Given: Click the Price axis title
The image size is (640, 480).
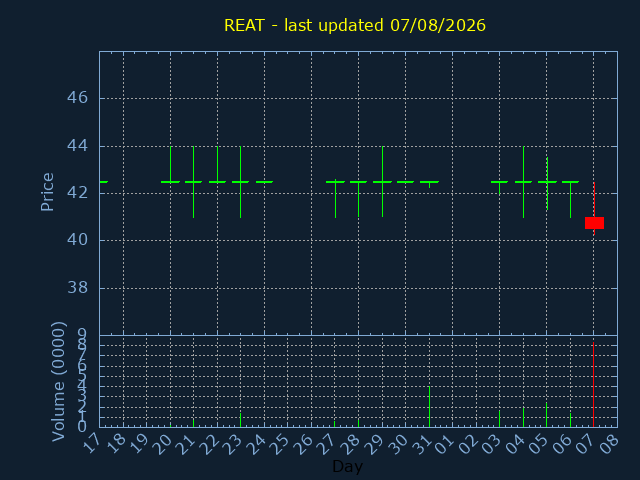Looking at the screenshot, I should point(47,192).
